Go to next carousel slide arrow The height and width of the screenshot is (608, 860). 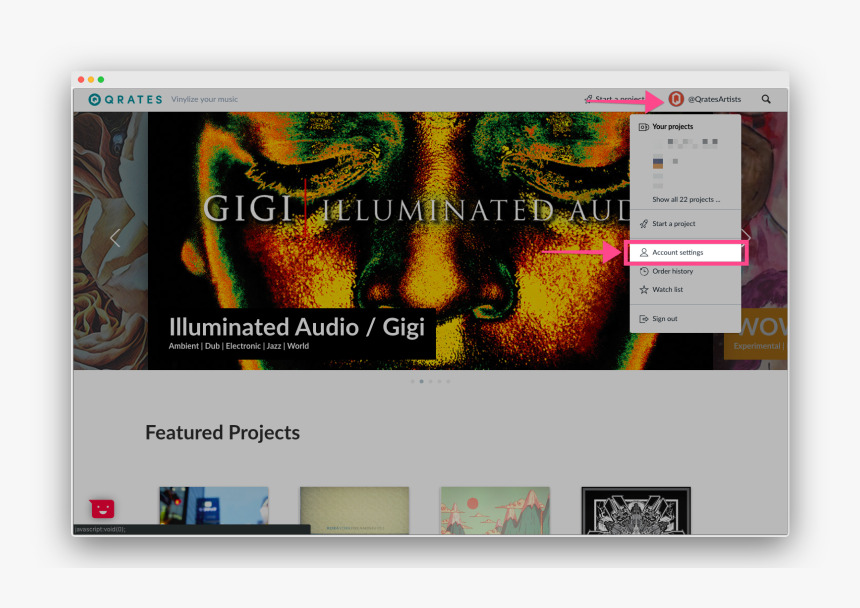746,238
